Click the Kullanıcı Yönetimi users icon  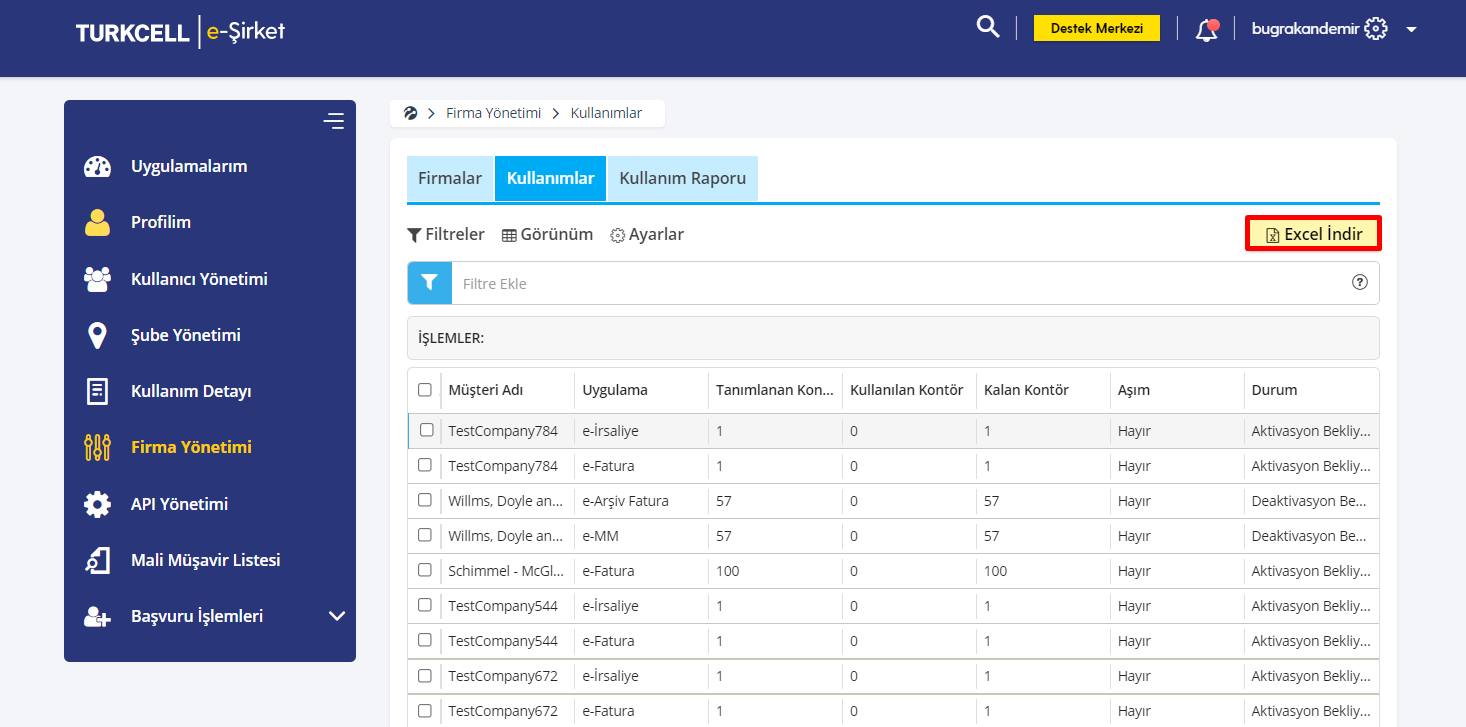coord(97,279)
